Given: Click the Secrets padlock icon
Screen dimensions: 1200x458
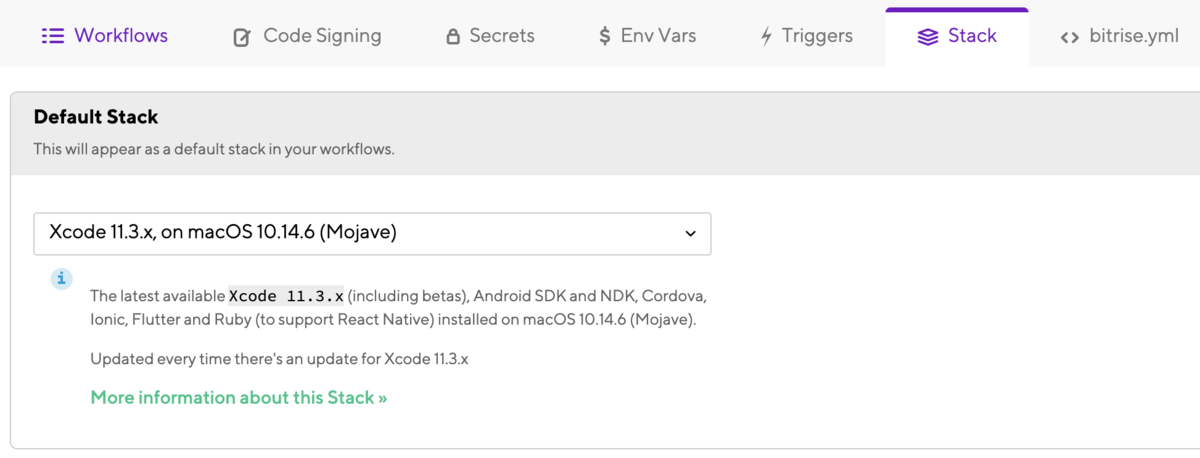Looking at the screenshot, I should click(x=452, y=37).
